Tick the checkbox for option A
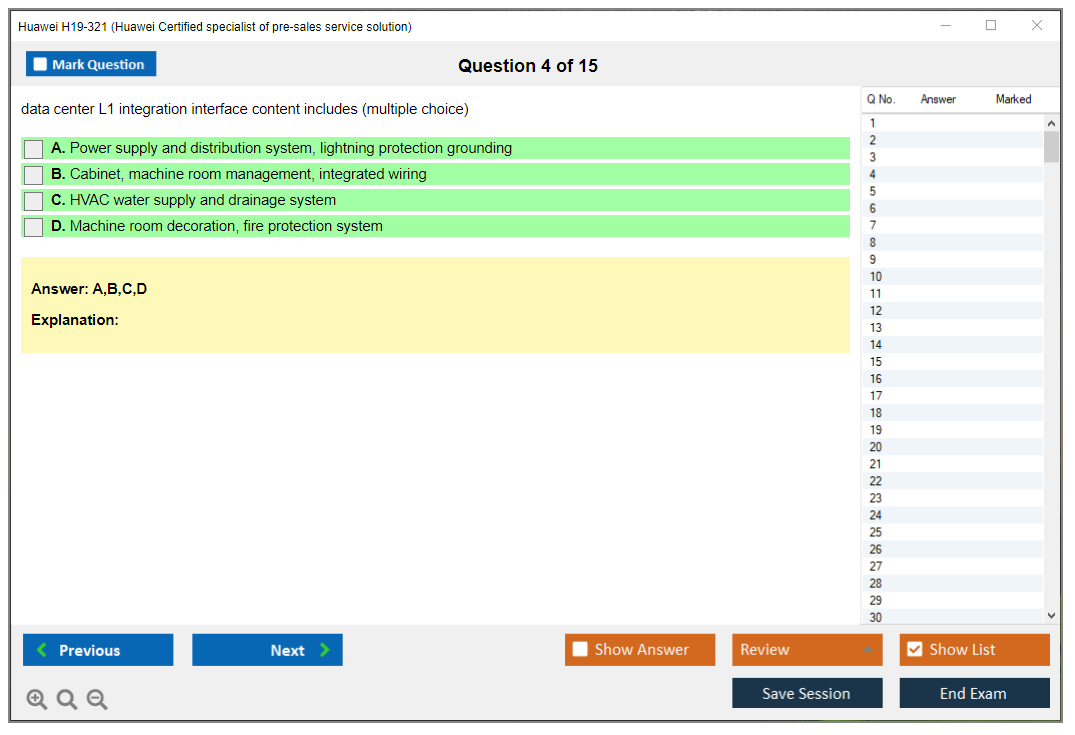This screenshot has width=1075, height=735. point(34,149)
